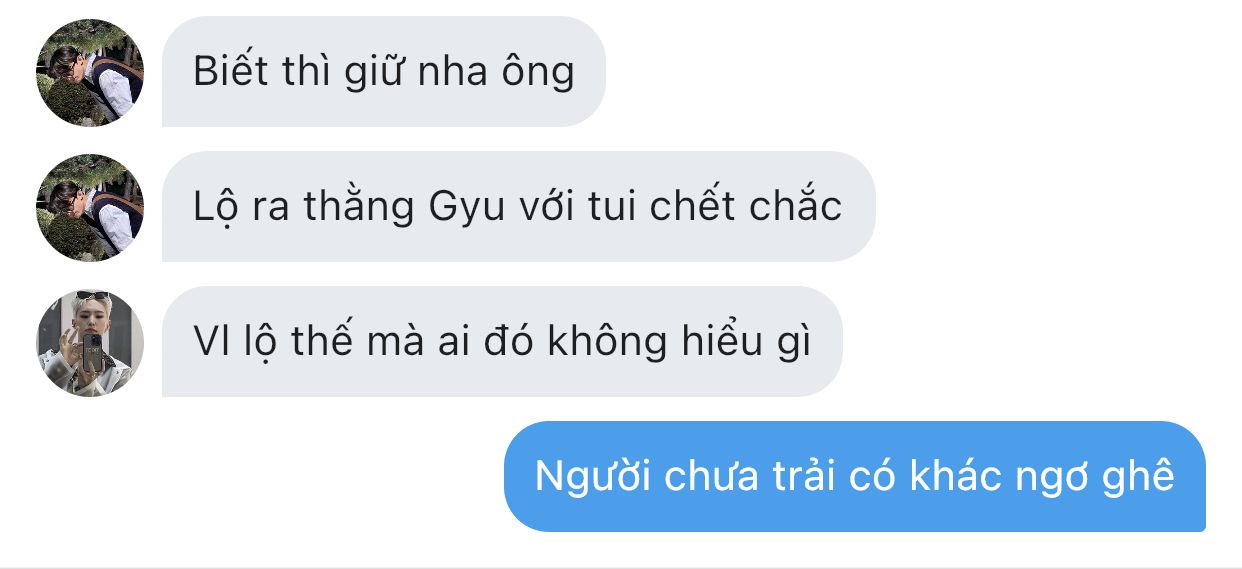This screenshot has width=1242, height=569.
Task: Open the avatar beside "Biết thì giữ nha ông"
Action: click(90, 72)
